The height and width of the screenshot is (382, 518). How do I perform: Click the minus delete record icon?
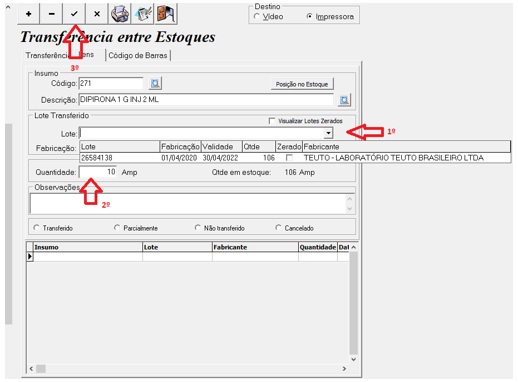tap(51, 14)
